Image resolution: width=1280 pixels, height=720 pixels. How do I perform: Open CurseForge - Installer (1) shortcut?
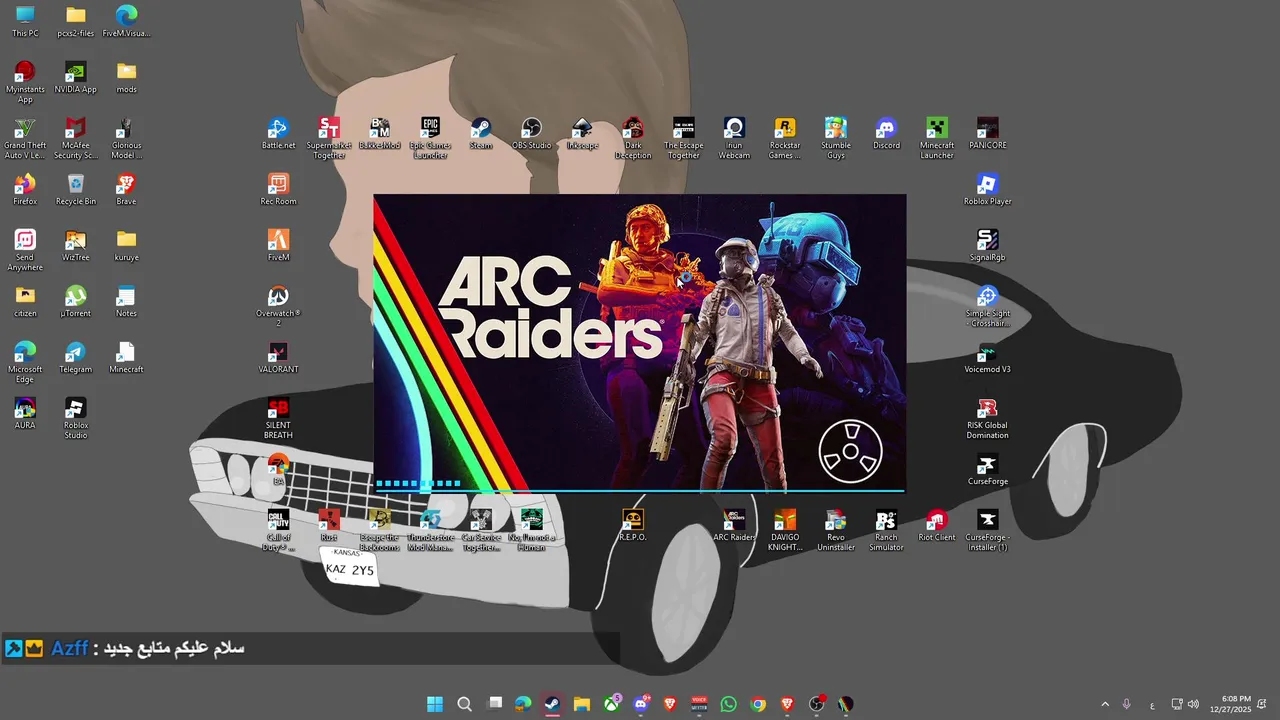[988, 530]
